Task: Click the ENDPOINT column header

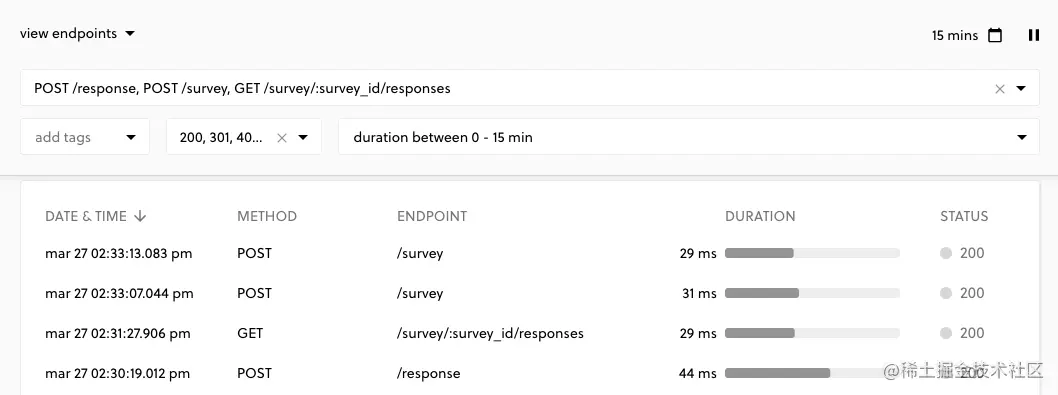Action: pos(432,216)
